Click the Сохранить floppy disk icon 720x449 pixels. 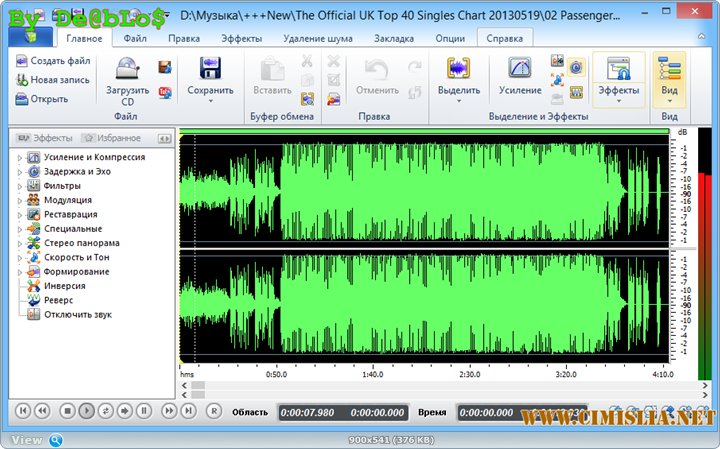209,69
